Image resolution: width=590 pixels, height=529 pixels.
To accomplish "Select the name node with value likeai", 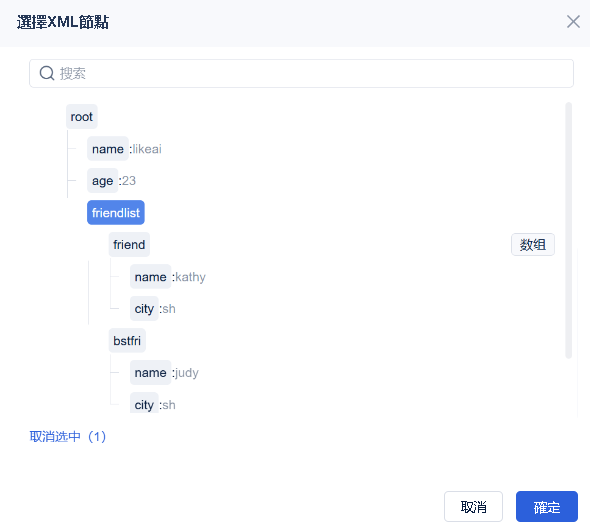I will pyautogui.click(x=108, y=149).
